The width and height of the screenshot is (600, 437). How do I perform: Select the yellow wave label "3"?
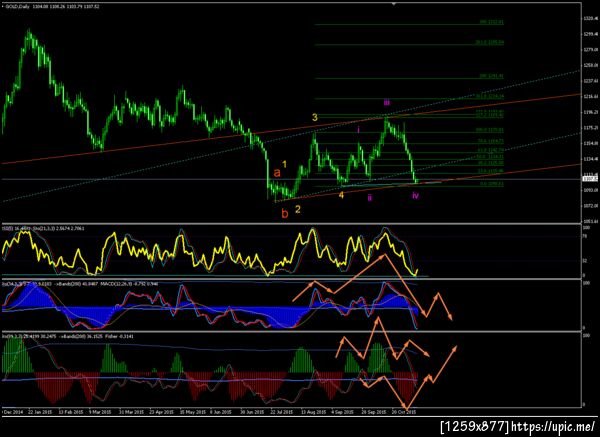[315, 117]
